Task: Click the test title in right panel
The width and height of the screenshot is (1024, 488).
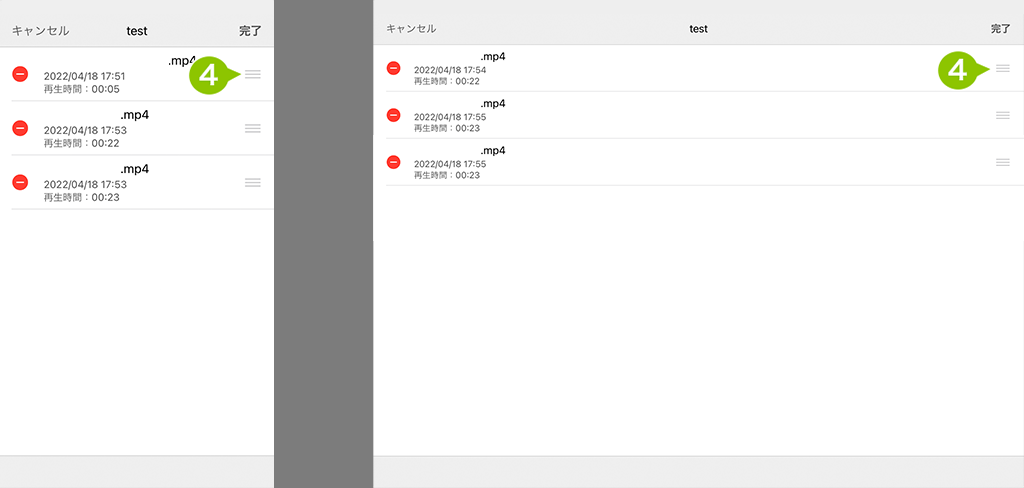Action: click(x=699, y=29)
